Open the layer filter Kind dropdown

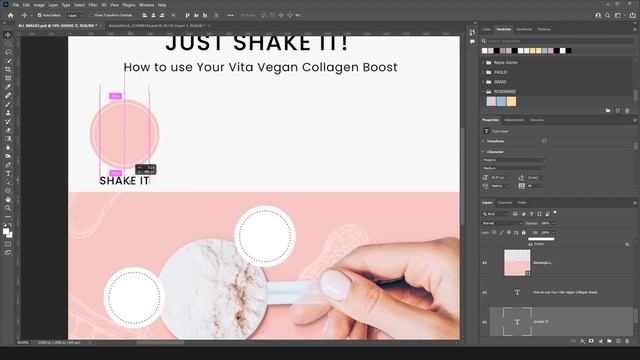tap(495, 213)
